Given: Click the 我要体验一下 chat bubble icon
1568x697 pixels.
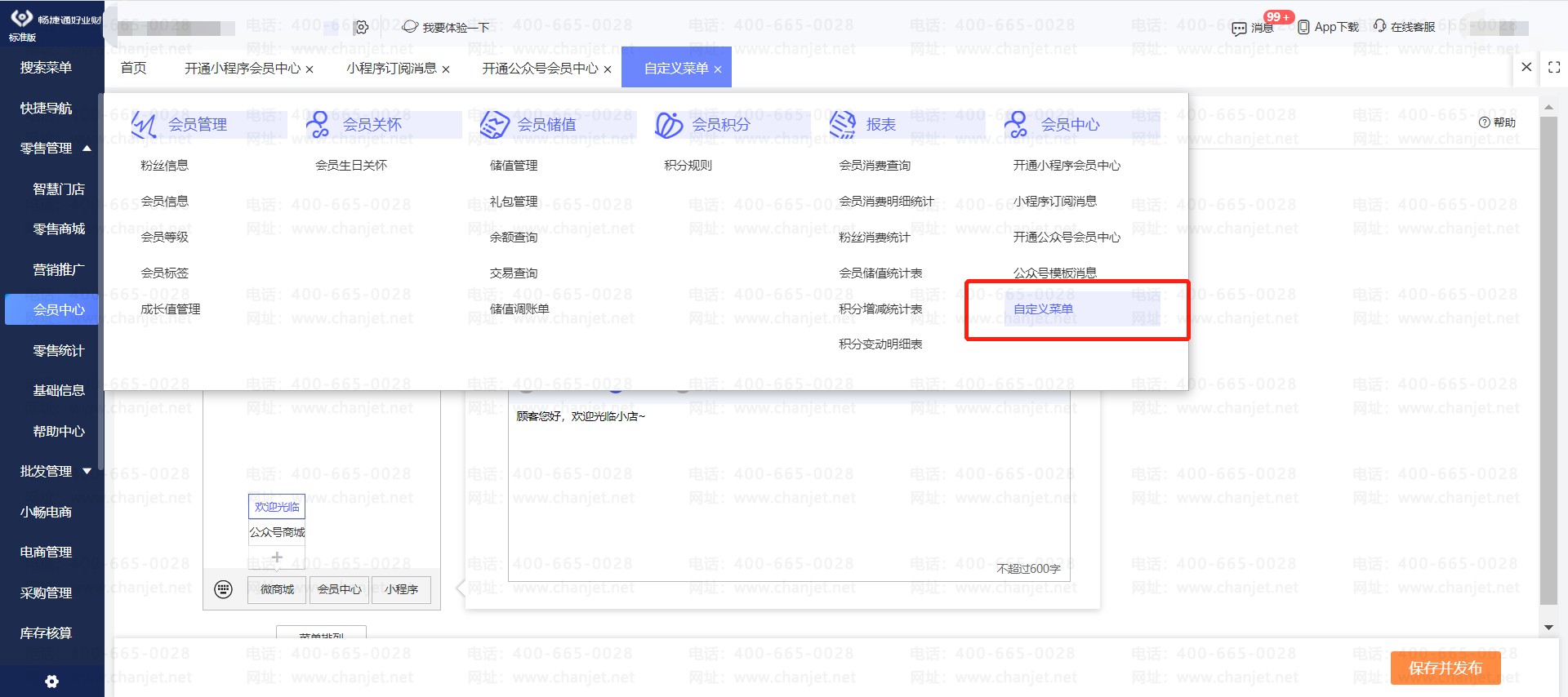Looking at the screenshot, I should 410,27.
